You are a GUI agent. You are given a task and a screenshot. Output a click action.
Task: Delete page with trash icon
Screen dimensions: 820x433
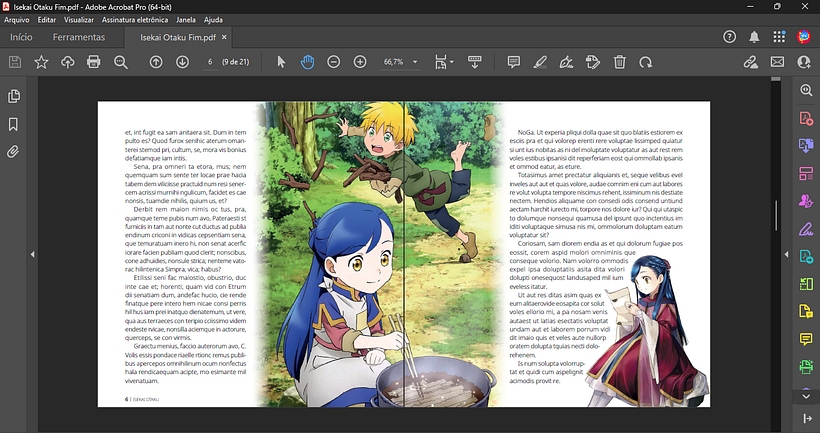coord(620,62)
